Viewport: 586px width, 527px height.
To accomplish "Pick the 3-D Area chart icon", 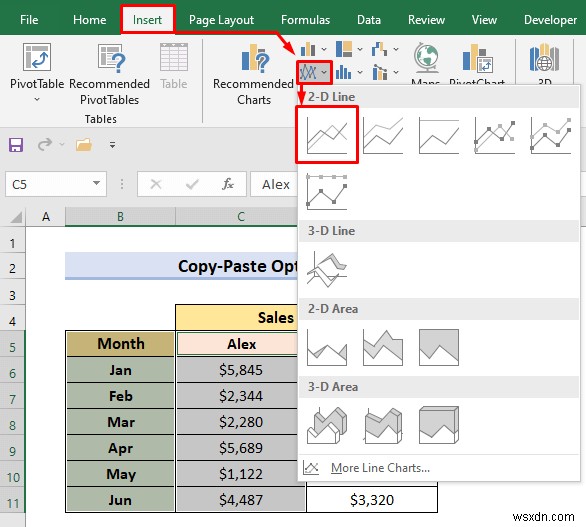I will 327,425.
